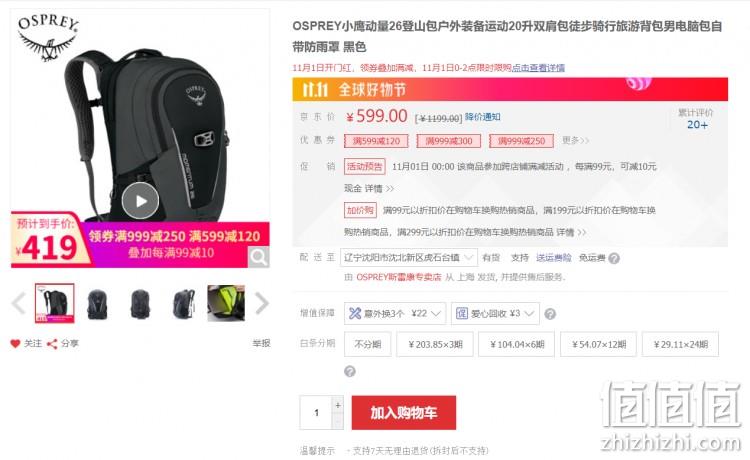This screenshot has width=750, height=460.
Task: Expand 意外换3个 ¥22 protection dropdown
Action: pos(395,314)
